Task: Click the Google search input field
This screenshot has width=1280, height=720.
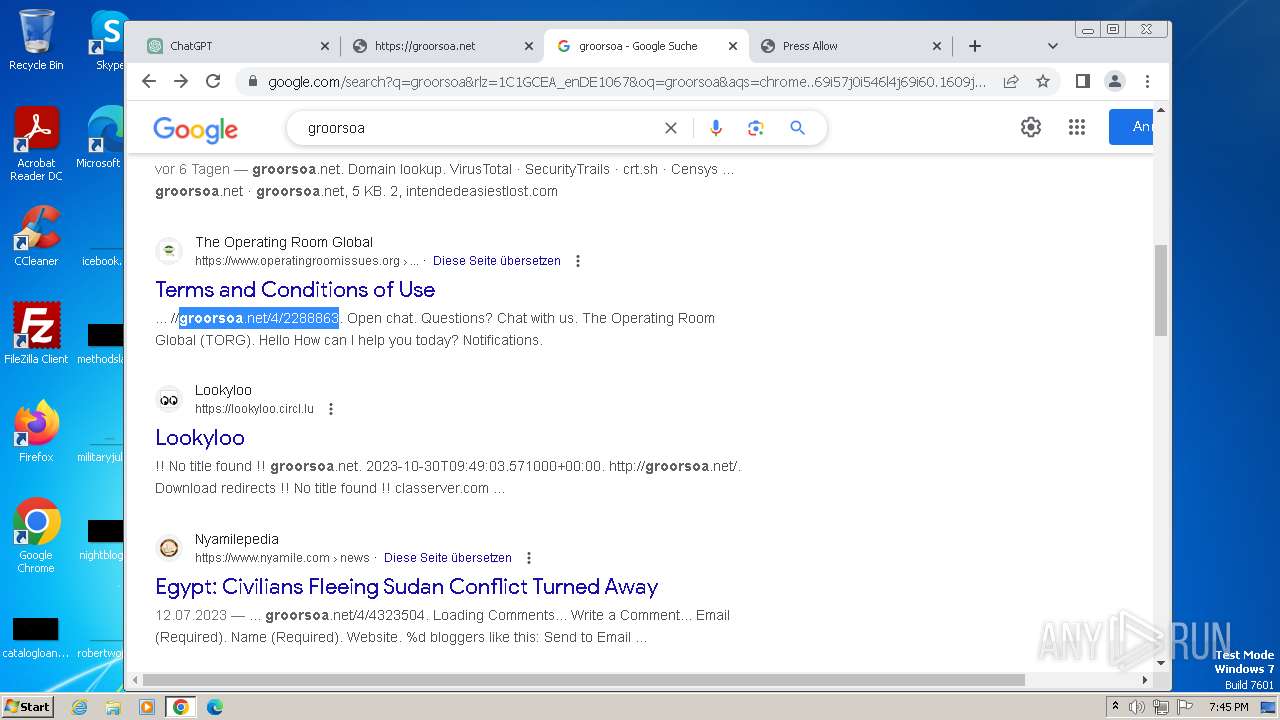Action: point(480,128)
